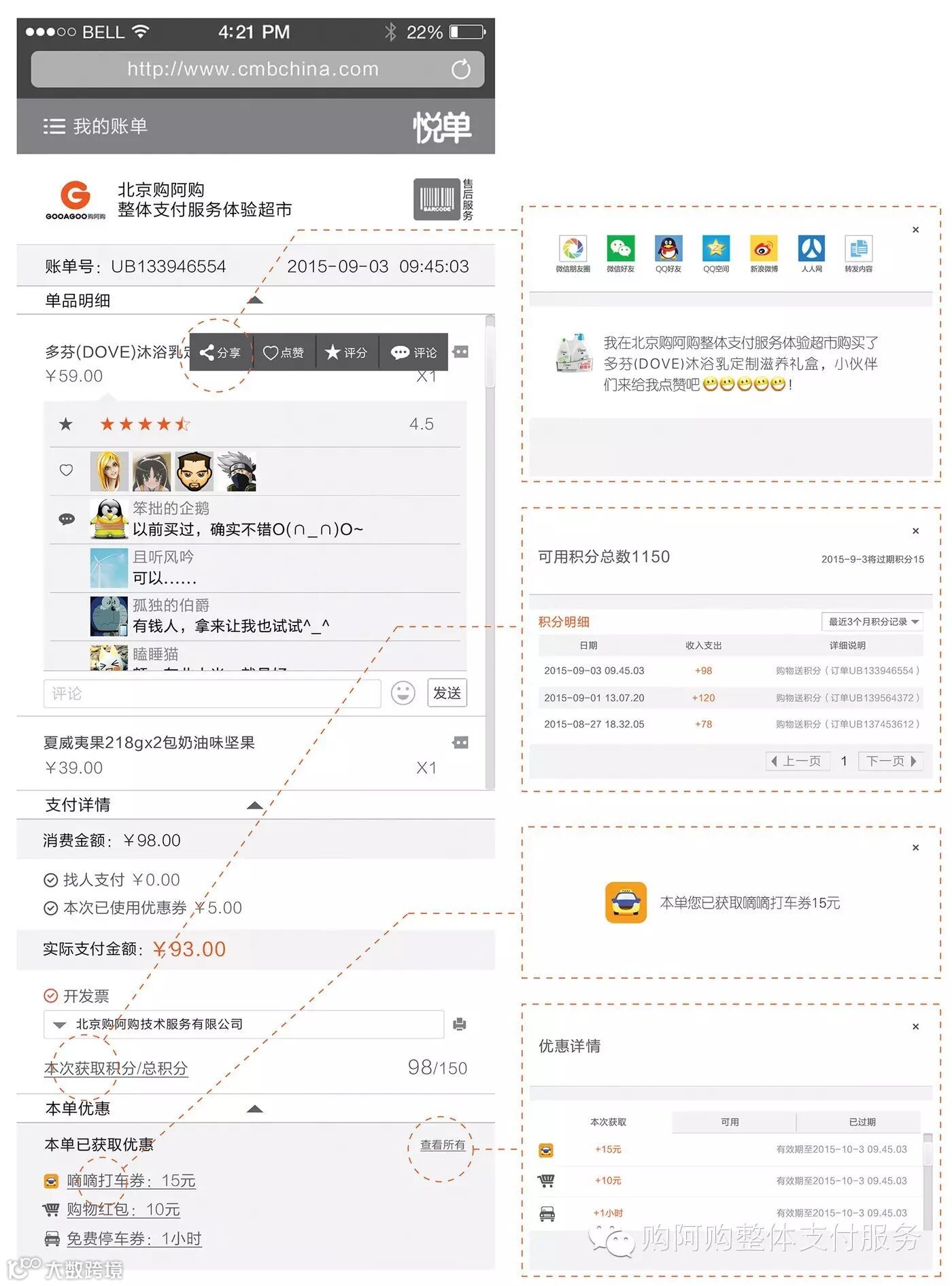This screenshot has height=1286, width=952.
Task: Click the 评论 comment input field
Action: pos(212,694)
